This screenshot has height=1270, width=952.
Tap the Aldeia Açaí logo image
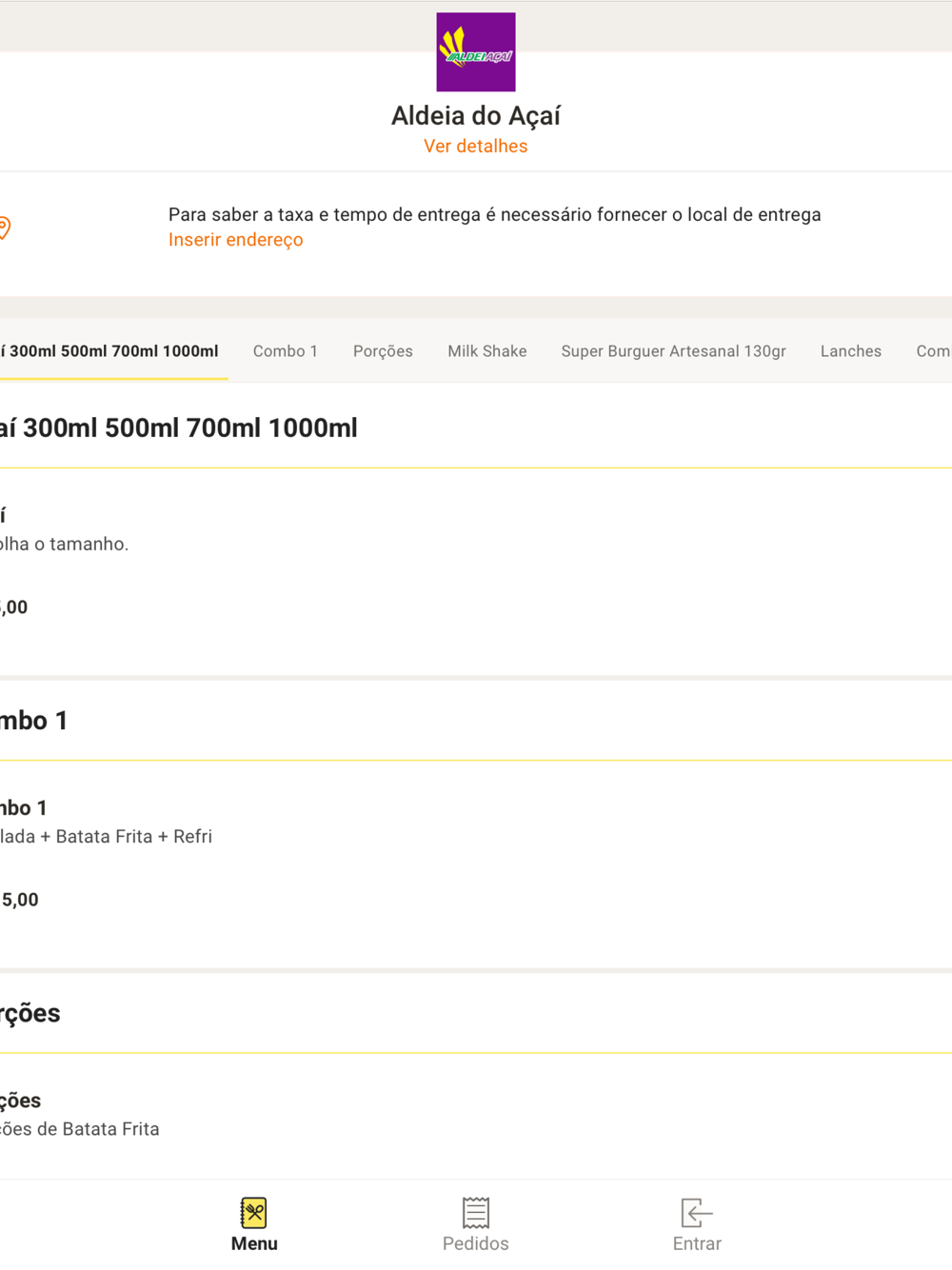click(x=476, y=52)
